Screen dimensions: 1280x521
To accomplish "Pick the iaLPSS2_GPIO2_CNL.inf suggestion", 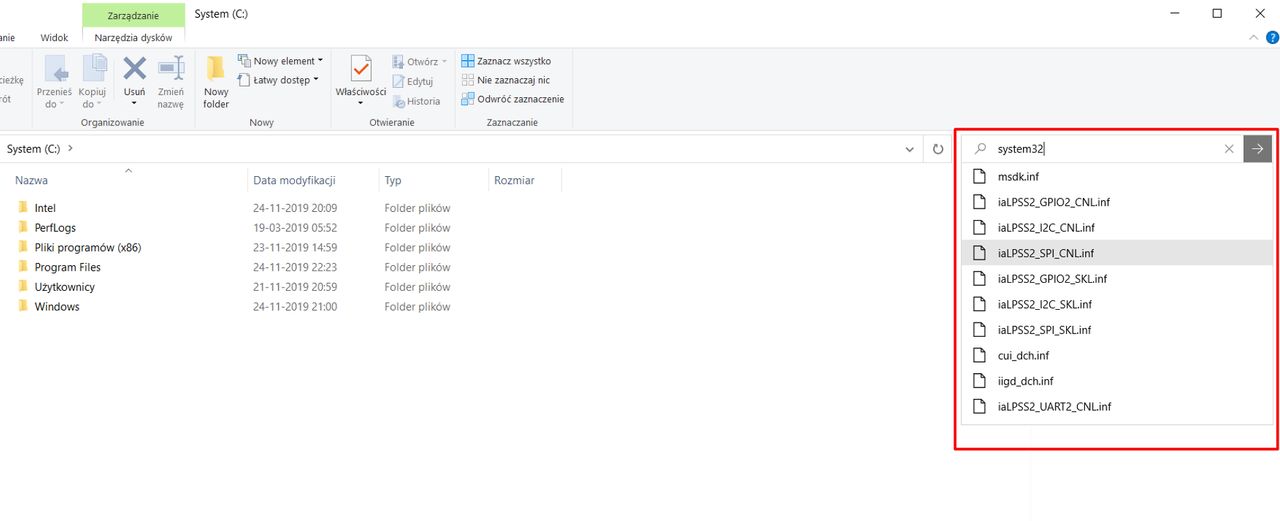I will point(1116,202).
